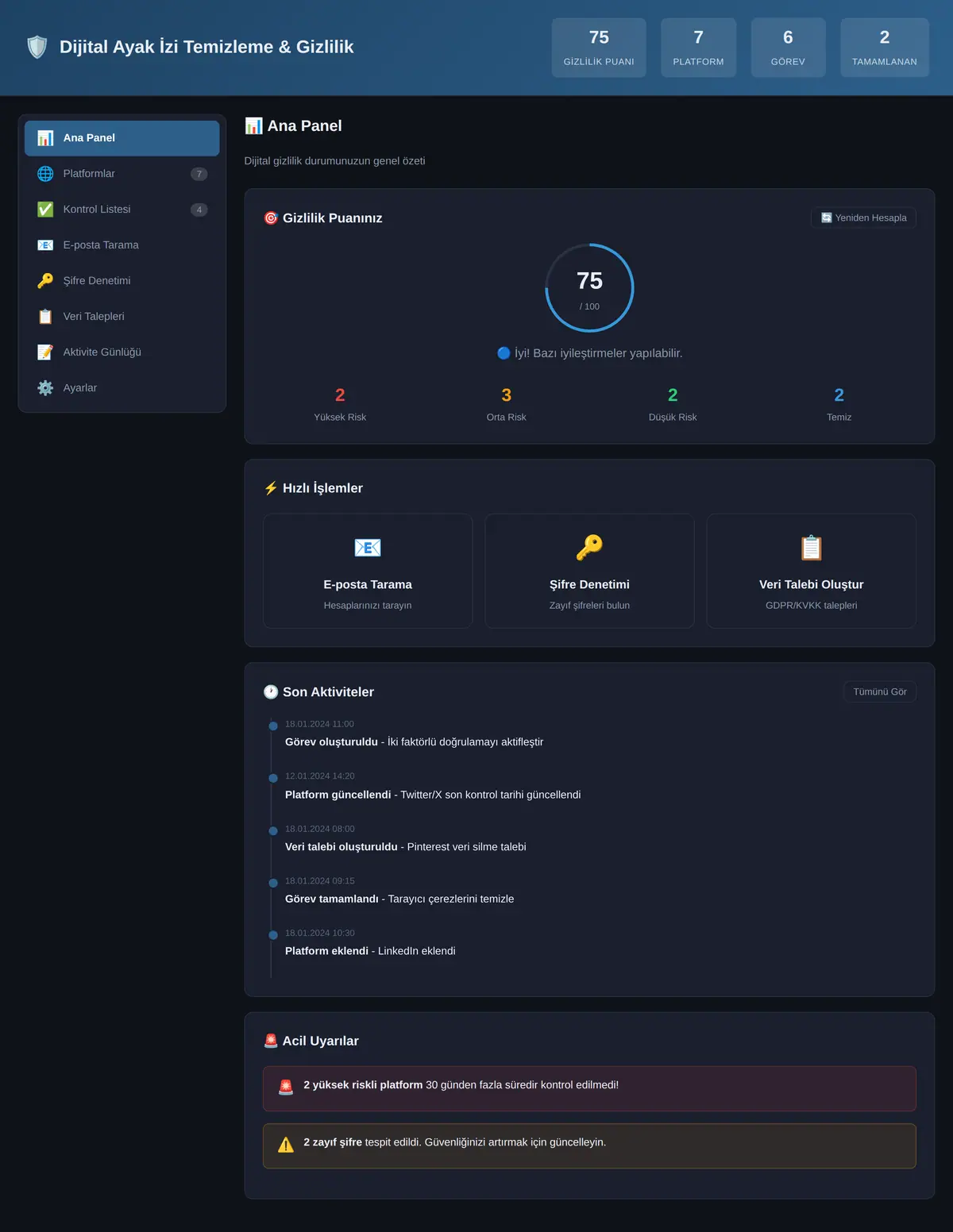This screenshot has height=1232, width=953.
Task: Click the Aktivite Günlüğü notepad icon
Action: pyautogui.click(x=45, y=352)
